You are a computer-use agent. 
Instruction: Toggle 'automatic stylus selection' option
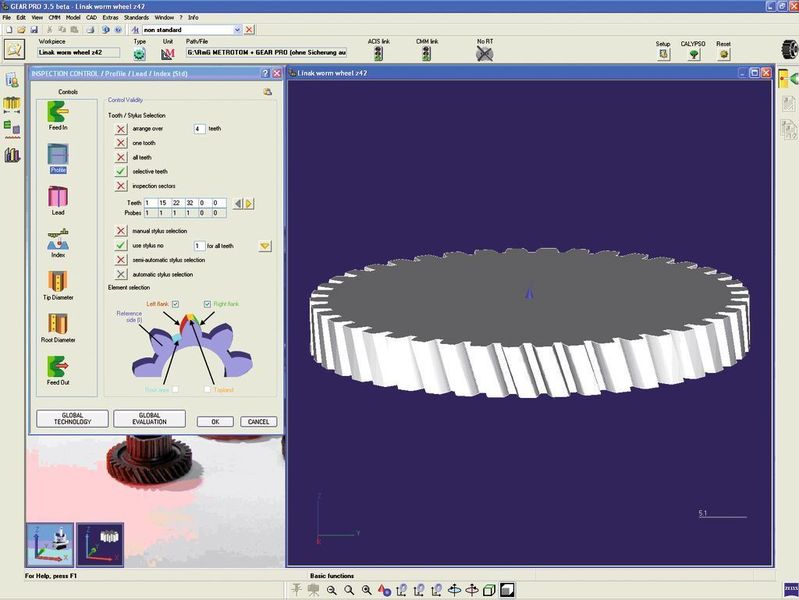click(121, 274)
